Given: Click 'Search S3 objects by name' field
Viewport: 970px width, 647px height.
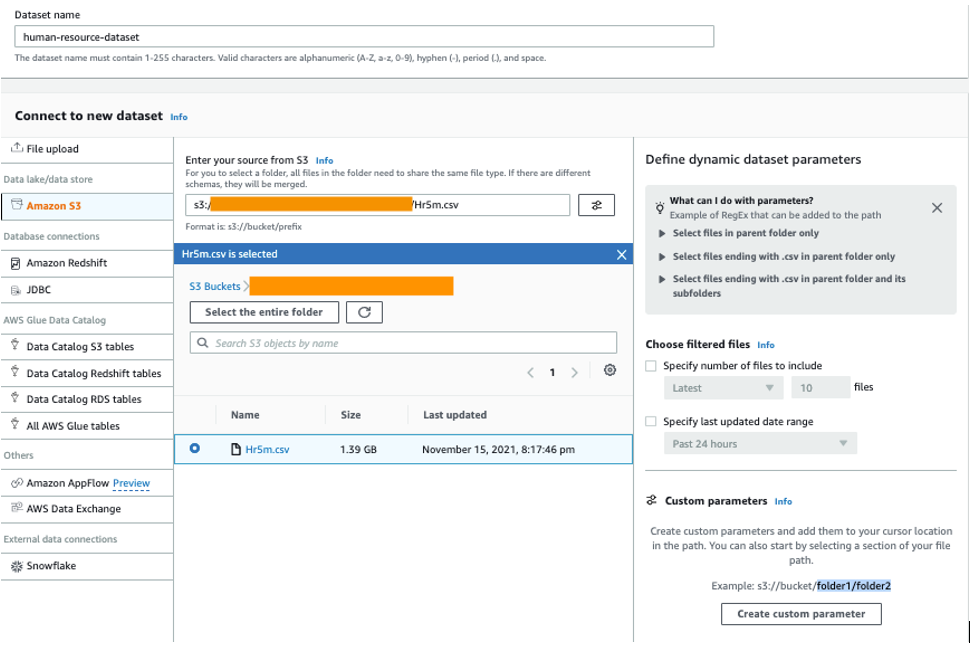Looking at the screenshot, I should [x=403, y=343].
